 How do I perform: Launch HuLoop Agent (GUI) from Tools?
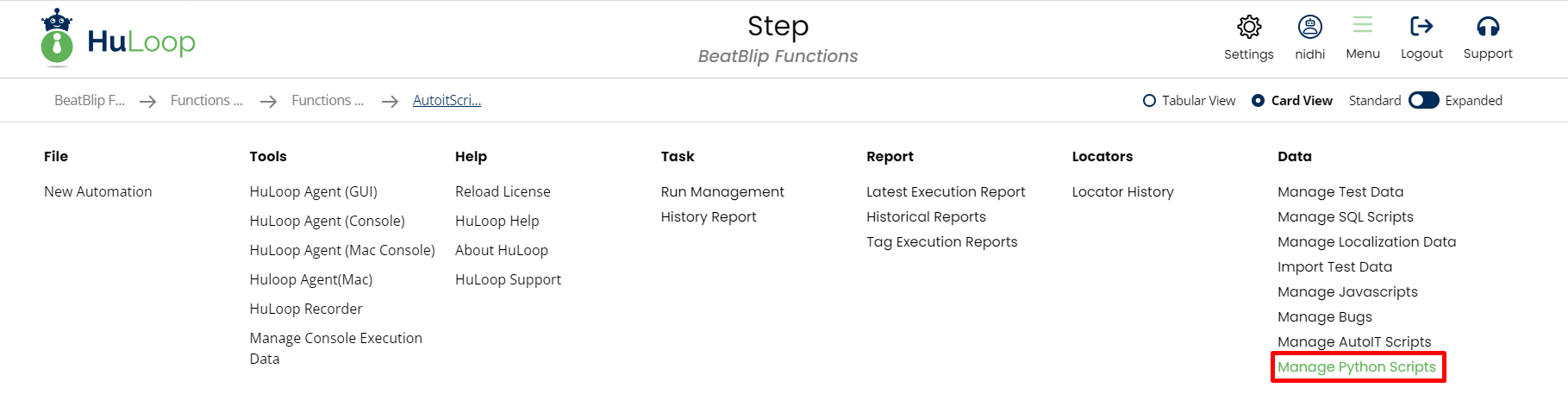click(313, 191)
